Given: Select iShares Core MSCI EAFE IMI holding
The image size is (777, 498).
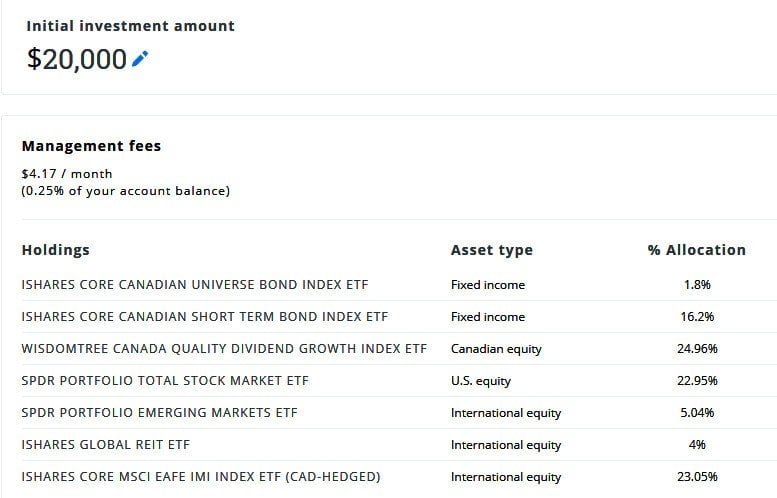Looking at the screenshot, I should 201,477.
